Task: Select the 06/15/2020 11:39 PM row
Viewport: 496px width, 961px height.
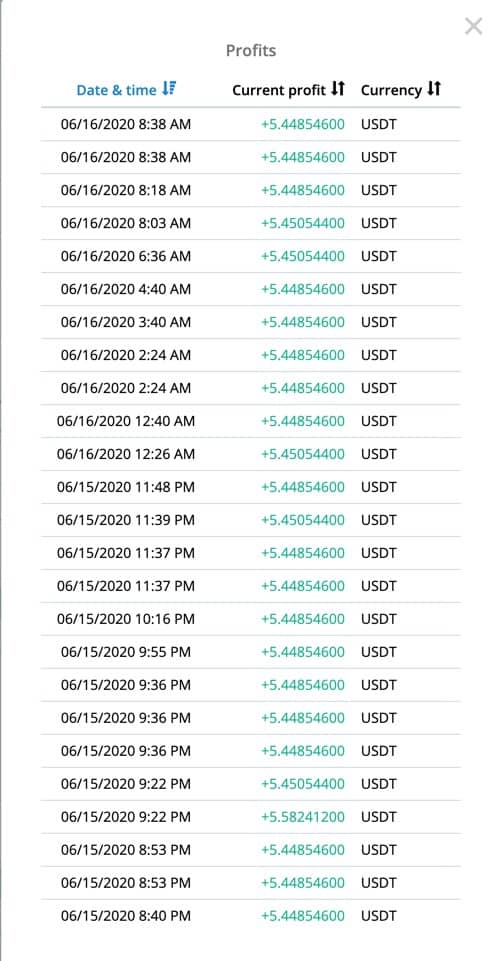Action: tap(251, 521)
